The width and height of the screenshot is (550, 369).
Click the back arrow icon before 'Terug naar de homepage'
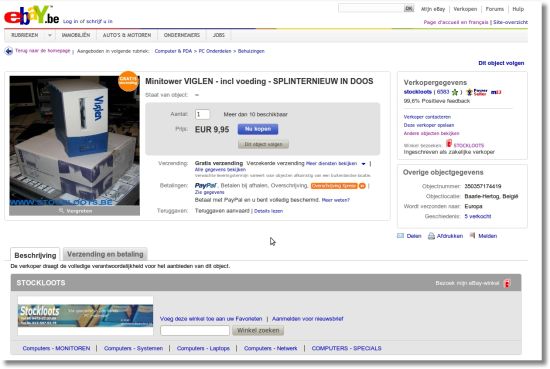[x=8, y=51]
